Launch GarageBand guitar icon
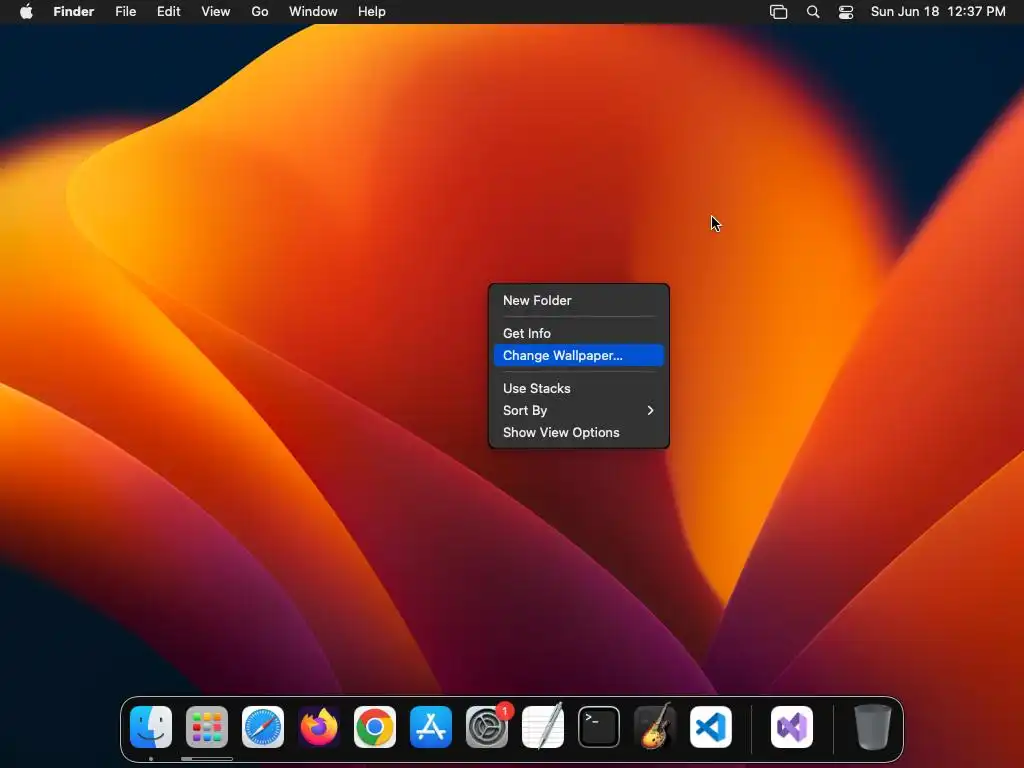 click(655, 727)
